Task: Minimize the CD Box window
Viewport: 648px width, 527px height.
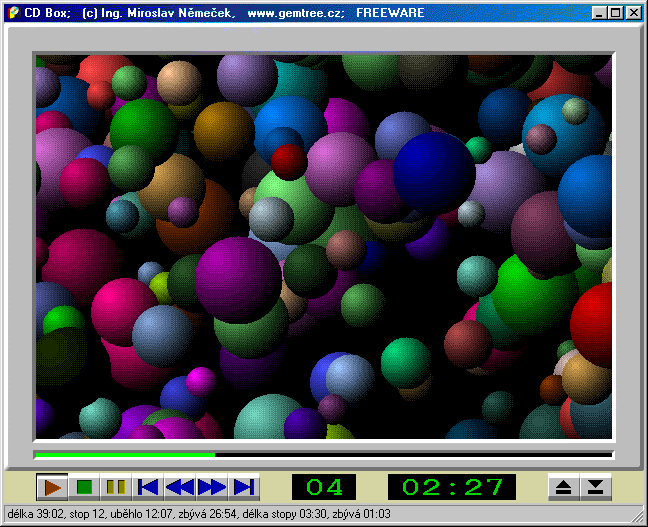Action: pyautogui.click(x=598, y=13)
